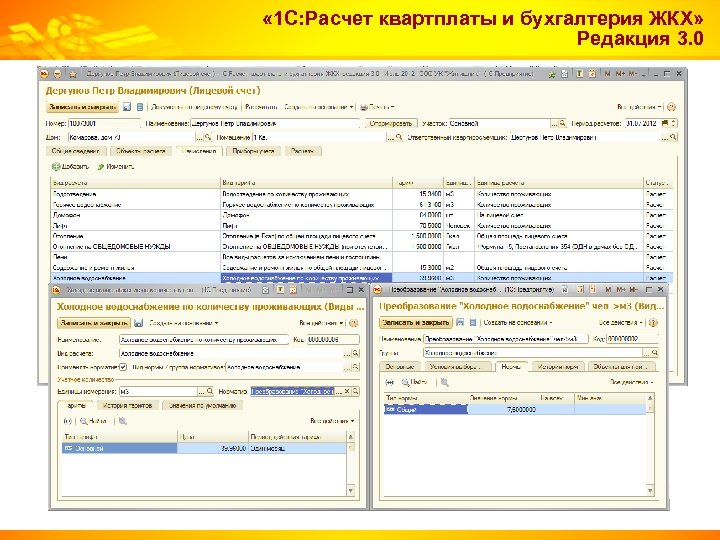Switch to 'Приборы учета' tab

pyautogui.click(x=253, y=151)
